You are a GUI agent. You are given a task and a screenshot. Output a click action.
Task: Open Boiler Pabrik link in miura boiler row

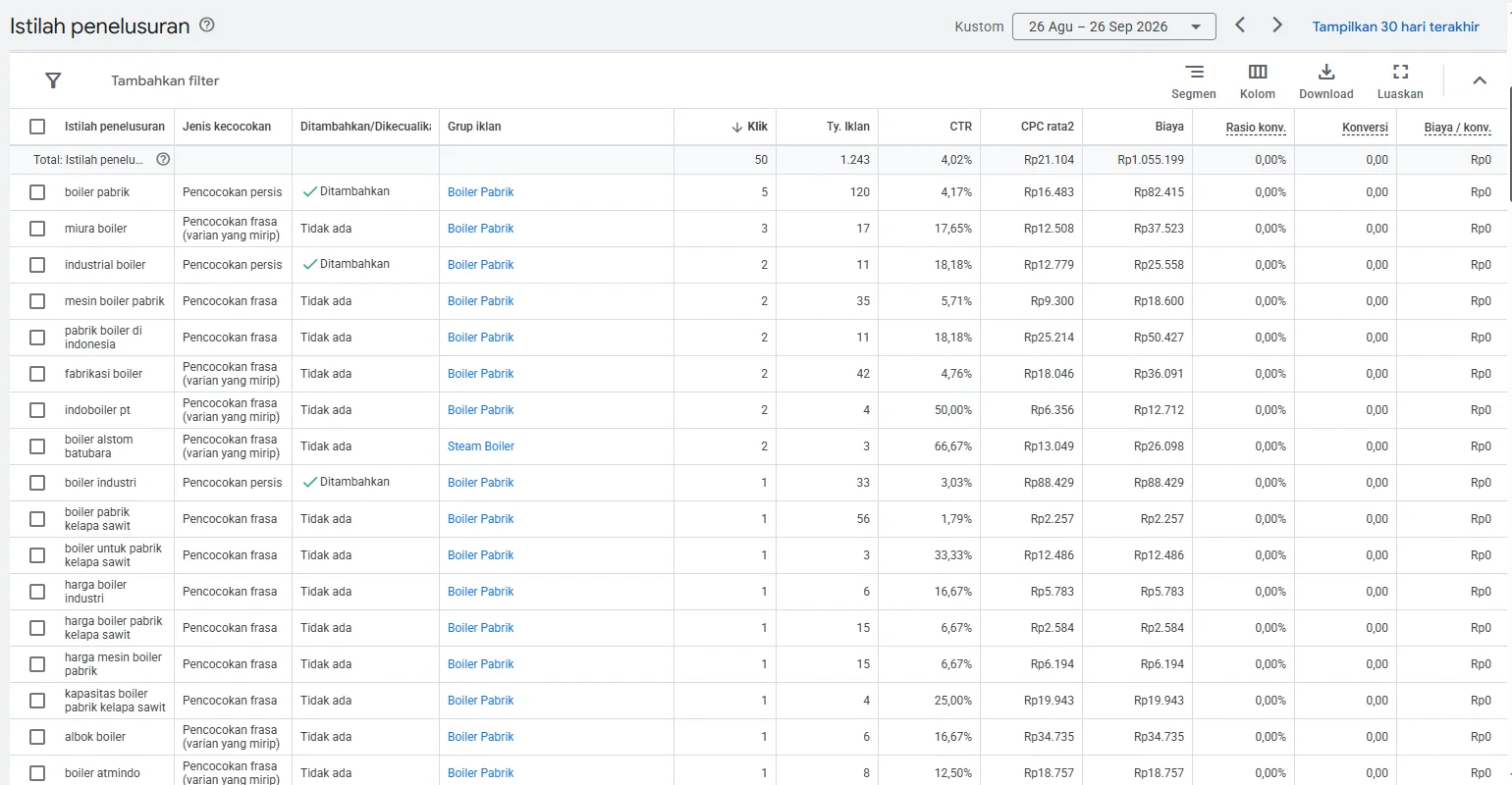[481, 229]
